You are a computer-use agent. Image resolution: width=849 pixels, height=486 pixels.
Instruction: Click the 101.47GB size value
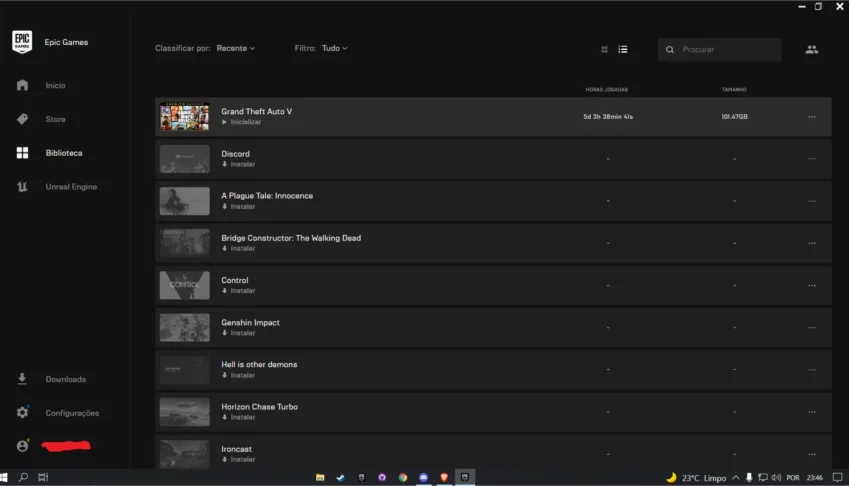(x=734, y=117)
